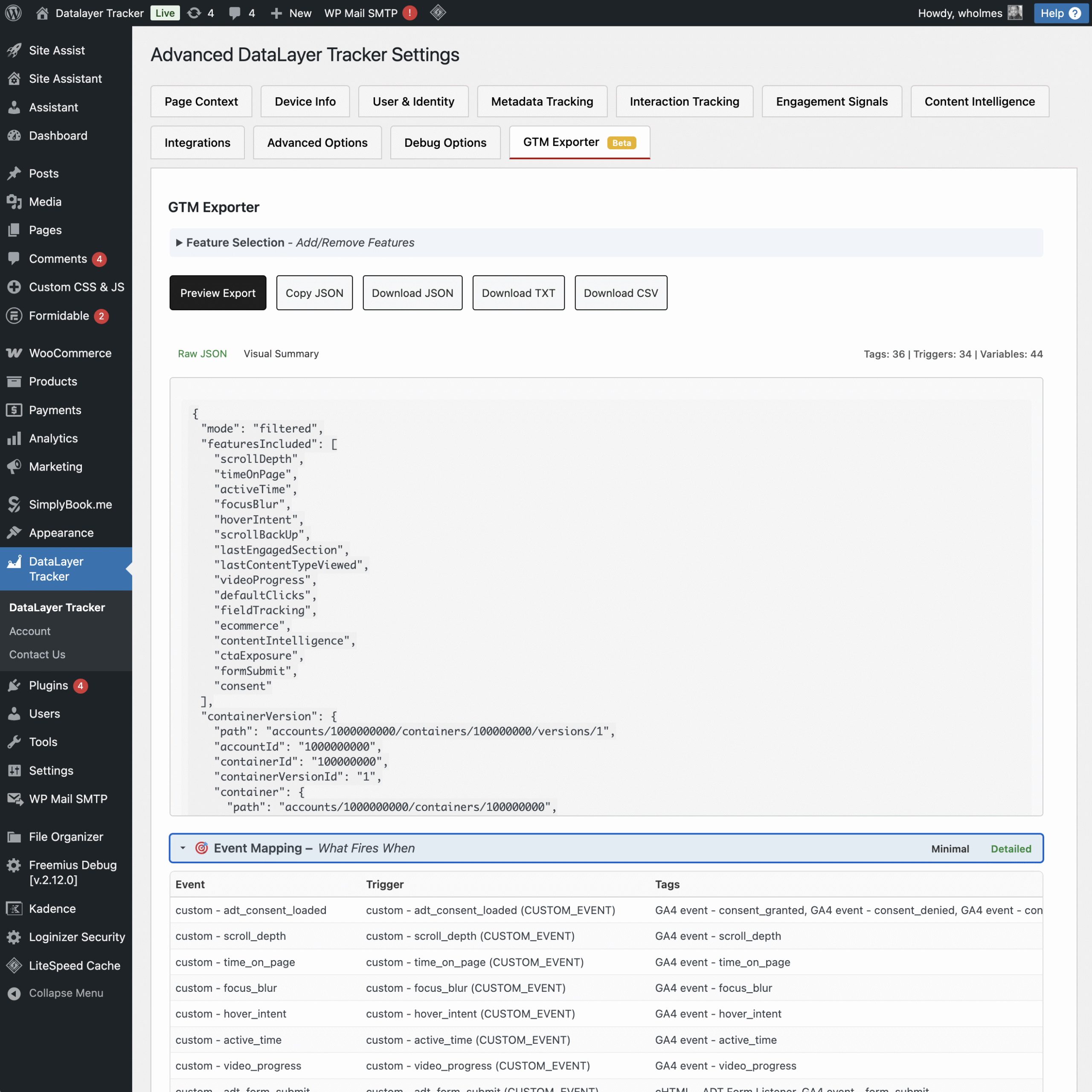Open the Help button in top right

tap(1061, 13)
